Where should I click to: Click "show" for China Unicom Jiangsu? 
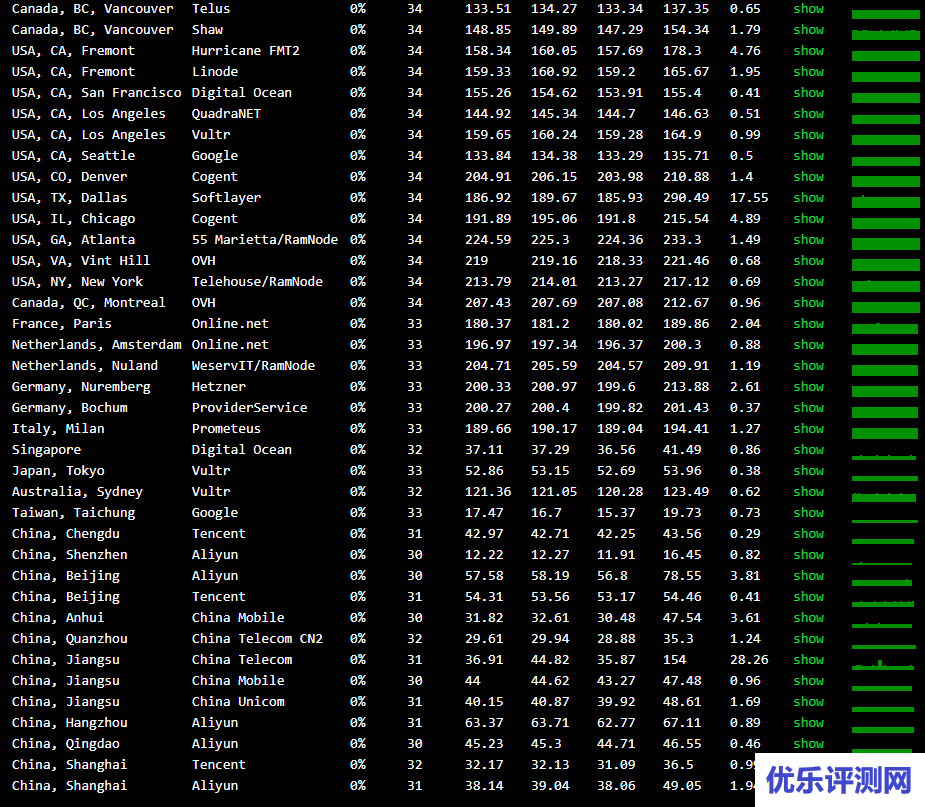click(808, 702)
